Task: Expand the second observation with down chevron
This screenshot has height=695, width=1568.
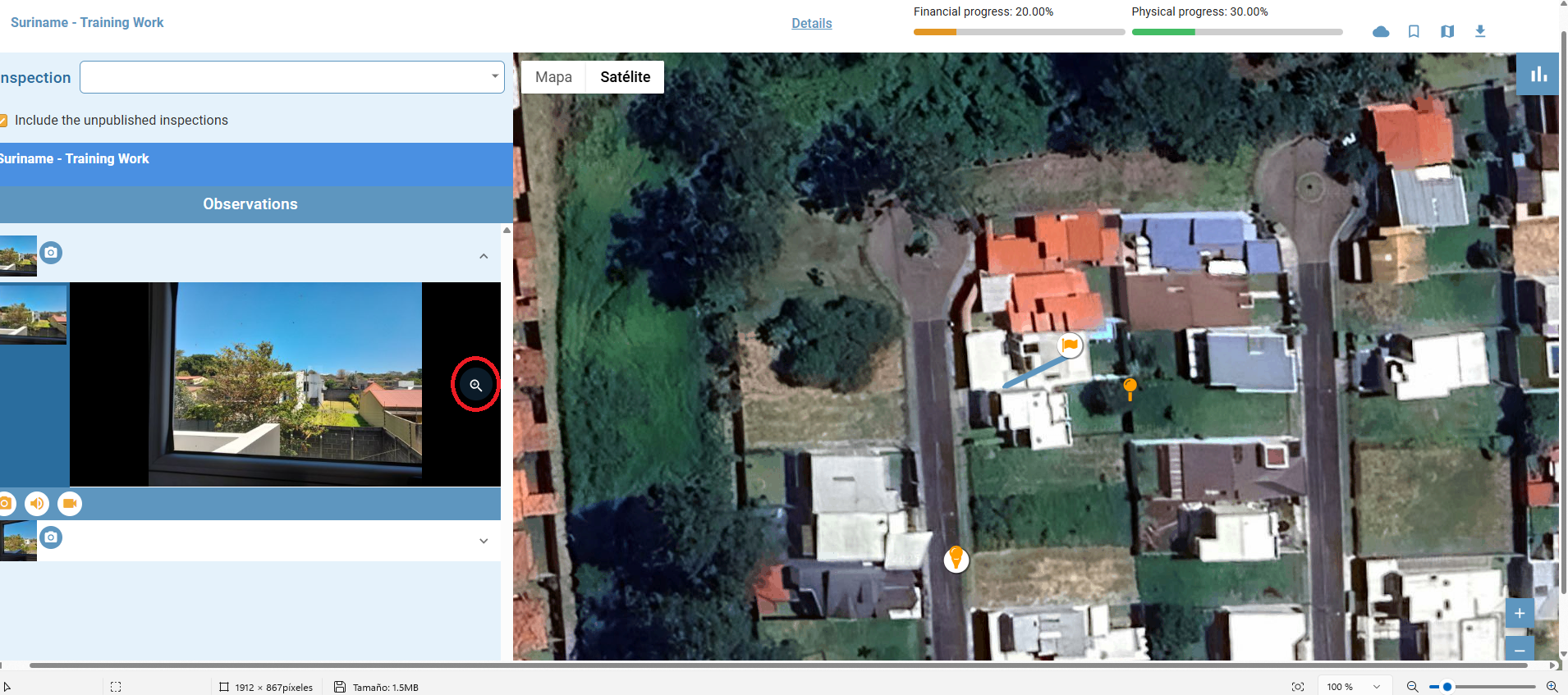Action: (484, 541)
